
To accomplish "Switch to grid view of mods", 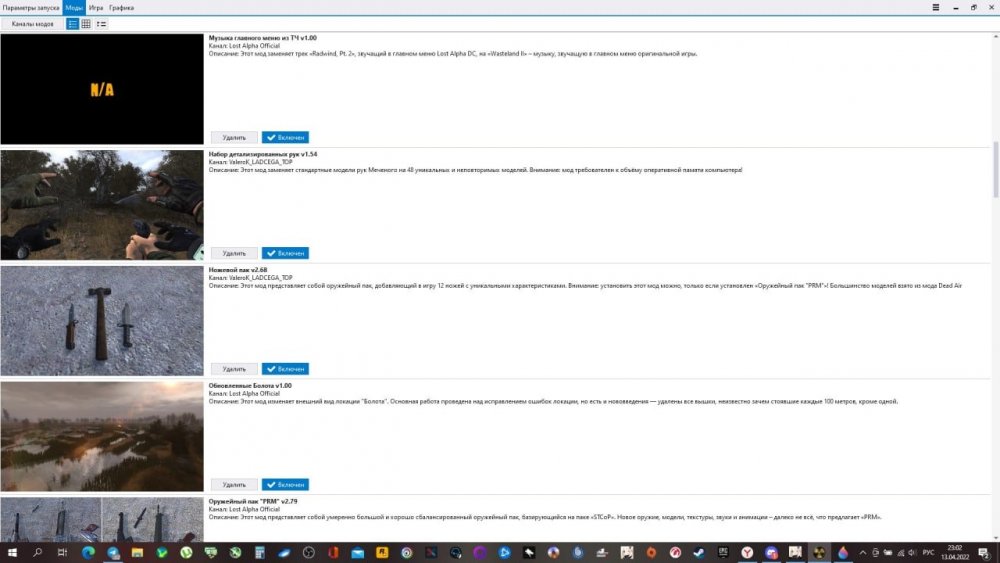I will (x=86, y=24).
